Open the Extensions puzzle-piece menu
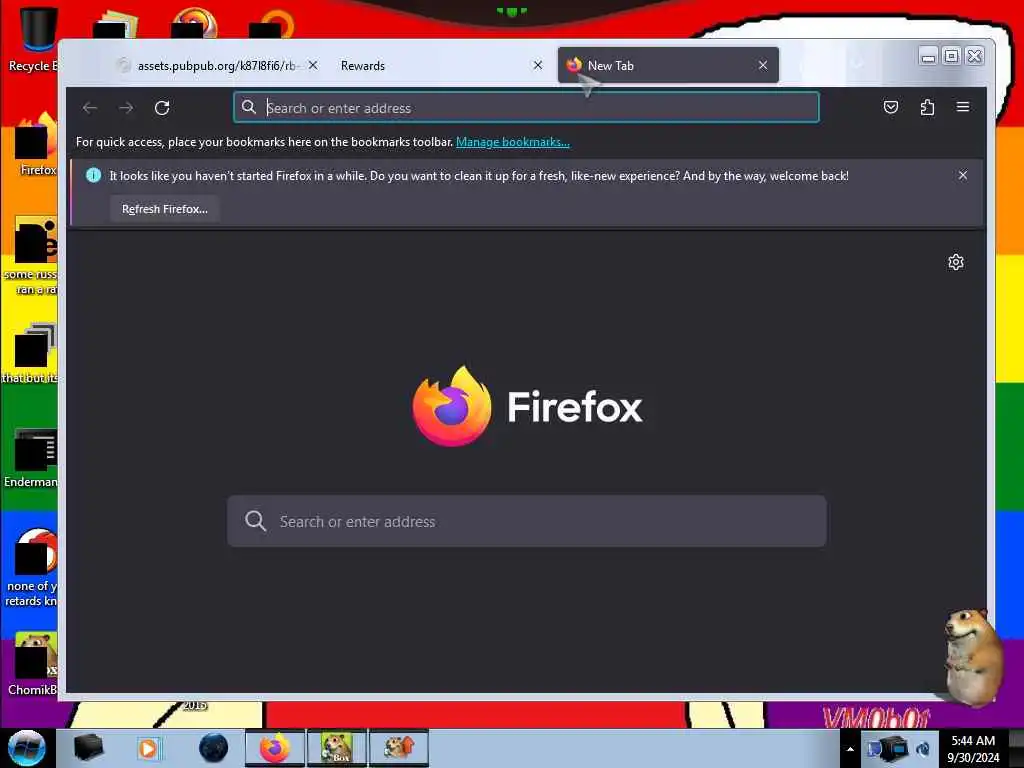The image size is (1024, 768). [x=927, y=107]
